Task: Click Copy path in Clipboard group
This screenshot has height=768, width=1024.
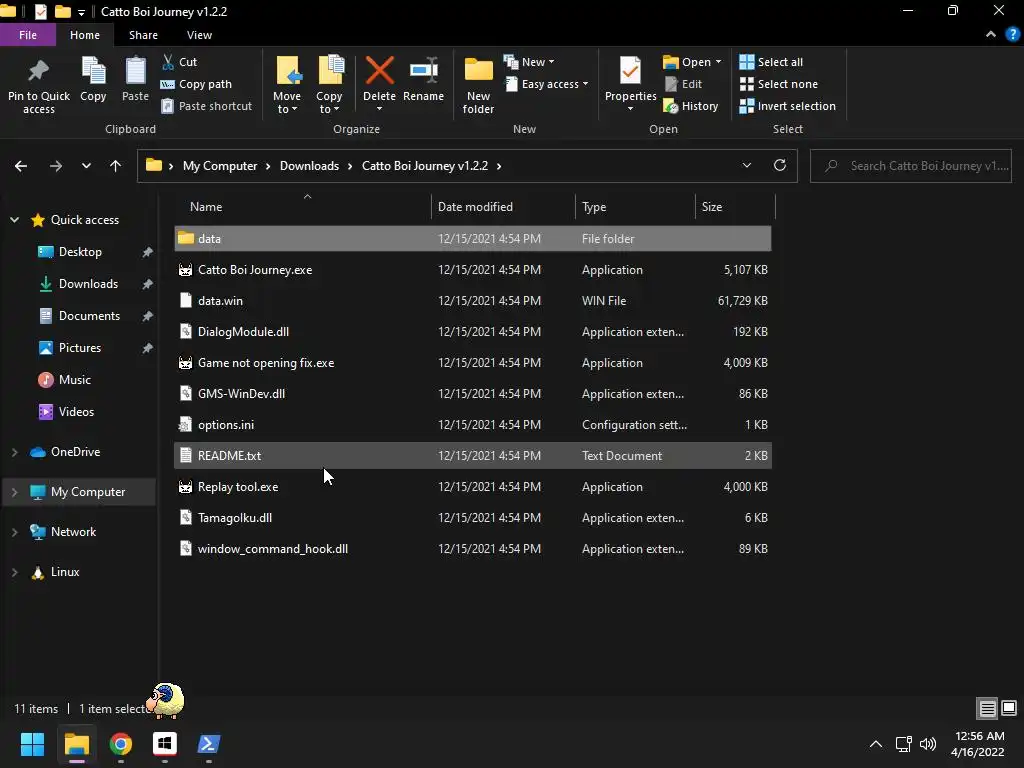Action: click(196, 84)
